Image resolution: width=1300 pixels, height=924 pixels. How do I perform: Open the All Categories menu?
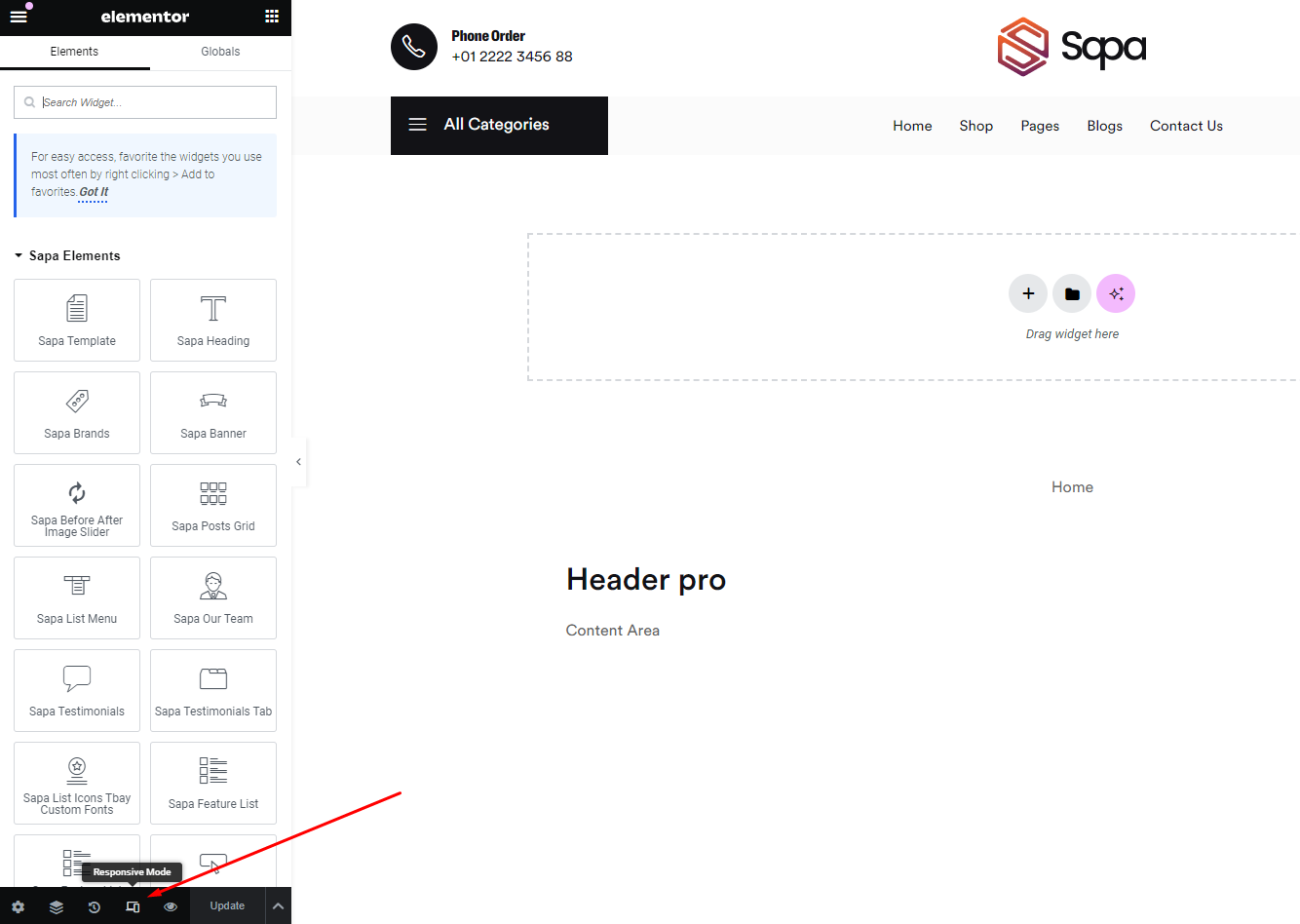(499, 125)
